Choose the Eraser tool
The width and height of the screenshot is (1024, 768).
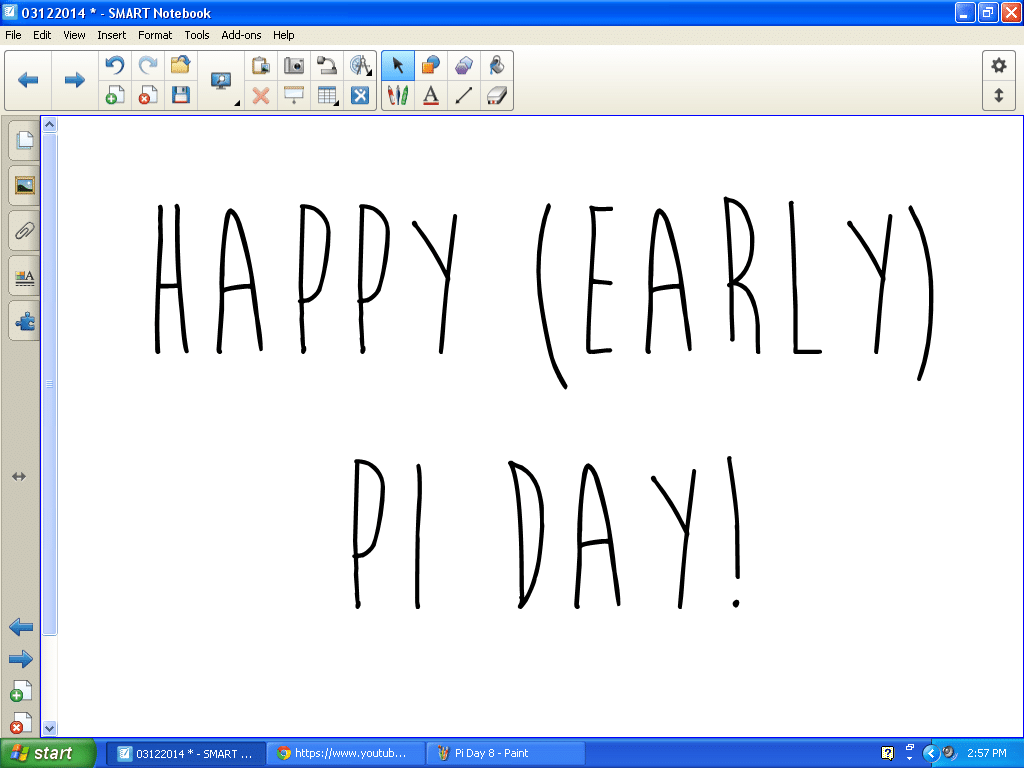click(496, 95)
